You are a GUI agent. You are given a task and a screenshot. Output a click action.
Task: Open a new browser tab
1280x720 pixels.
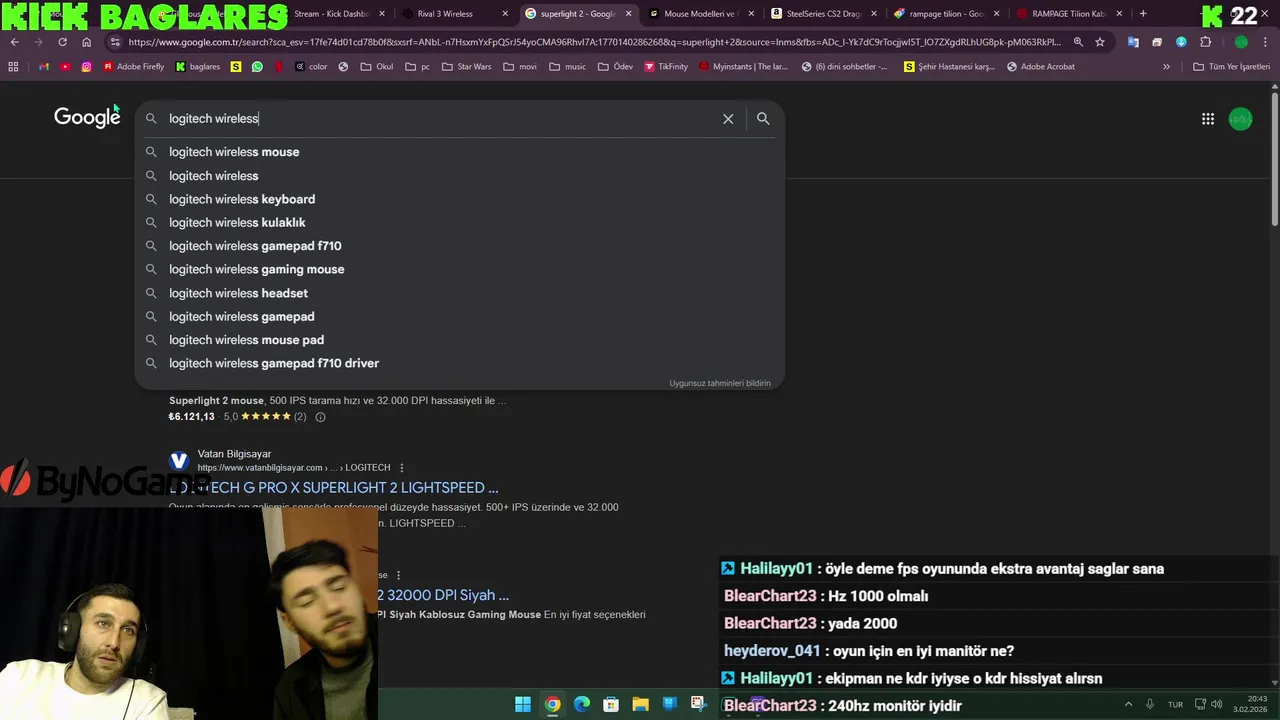[1143, 14]
